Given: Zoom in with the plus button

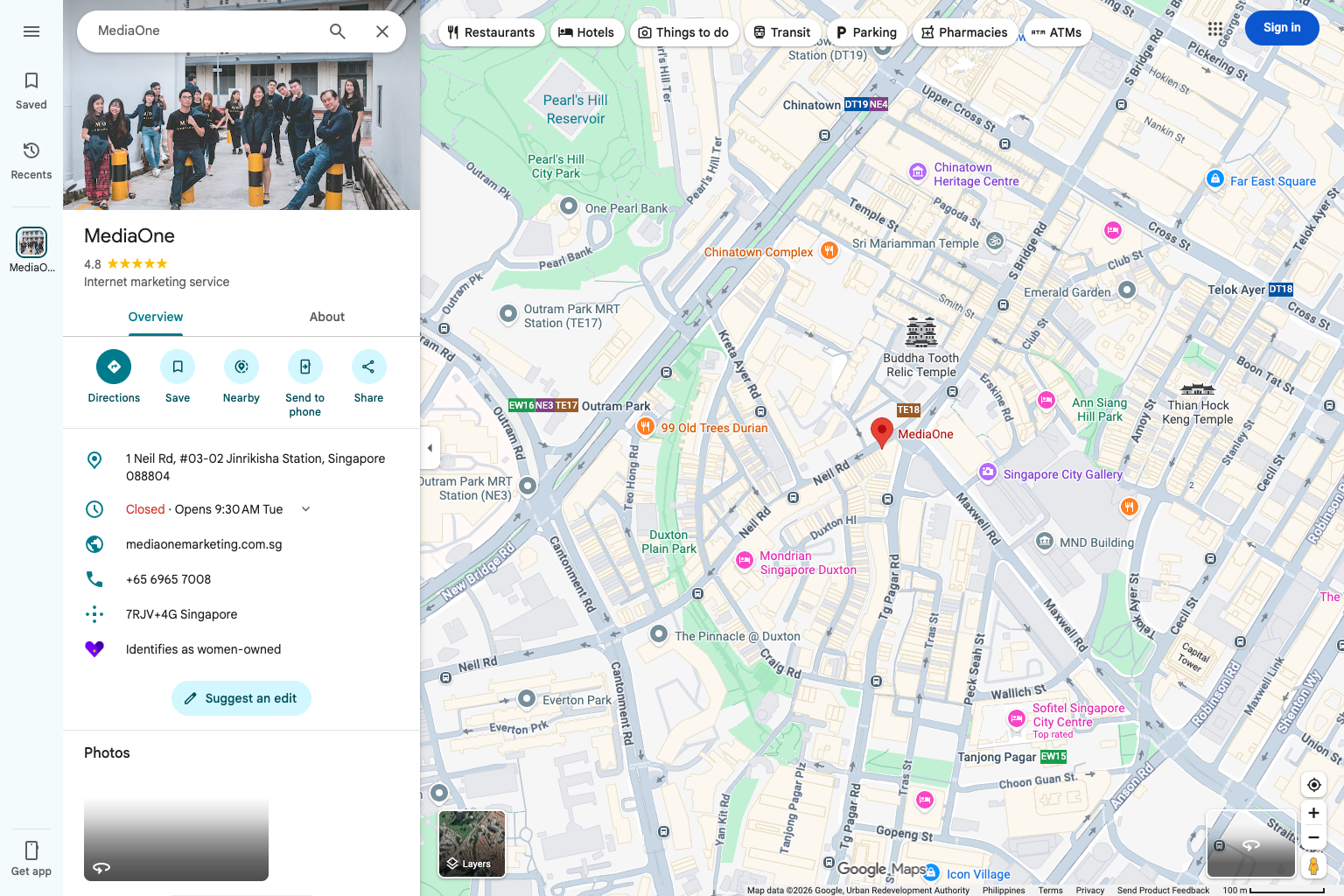Looking at the screenshot, I should click(1313, 813).
